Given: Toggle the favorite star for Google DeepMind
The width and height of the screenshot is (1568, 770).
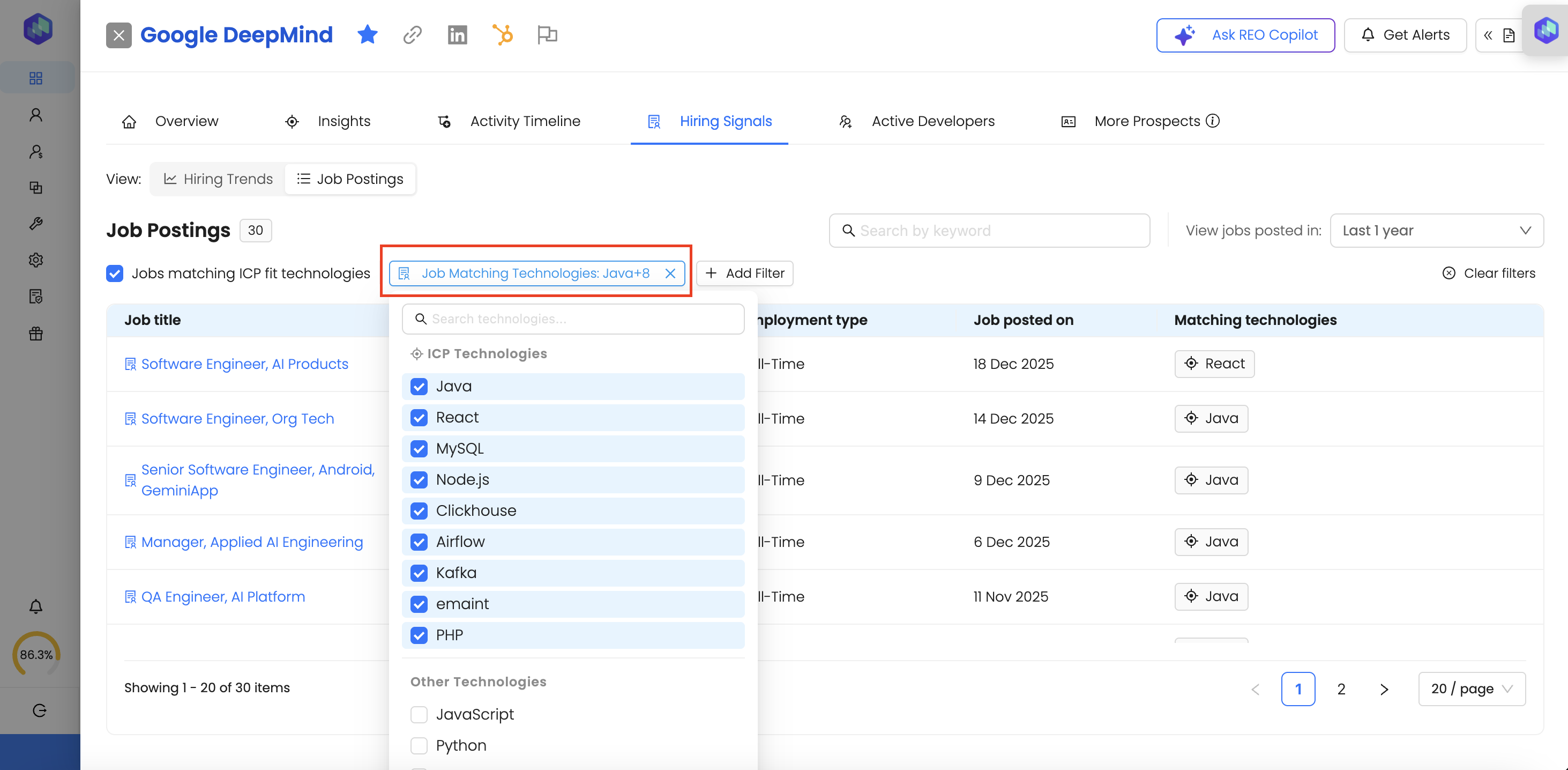Looking at the screenshot, I should (x=367, y=35).
